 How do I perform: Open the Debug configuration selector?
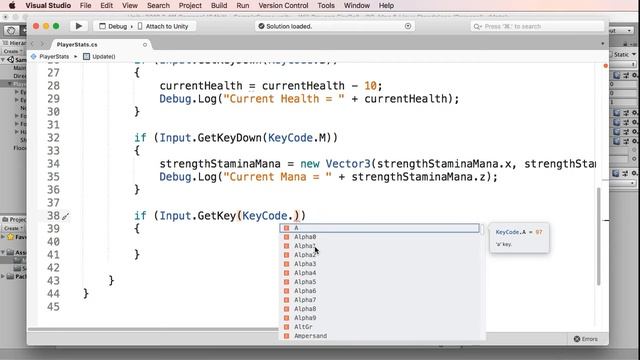(x=114, y=26)
